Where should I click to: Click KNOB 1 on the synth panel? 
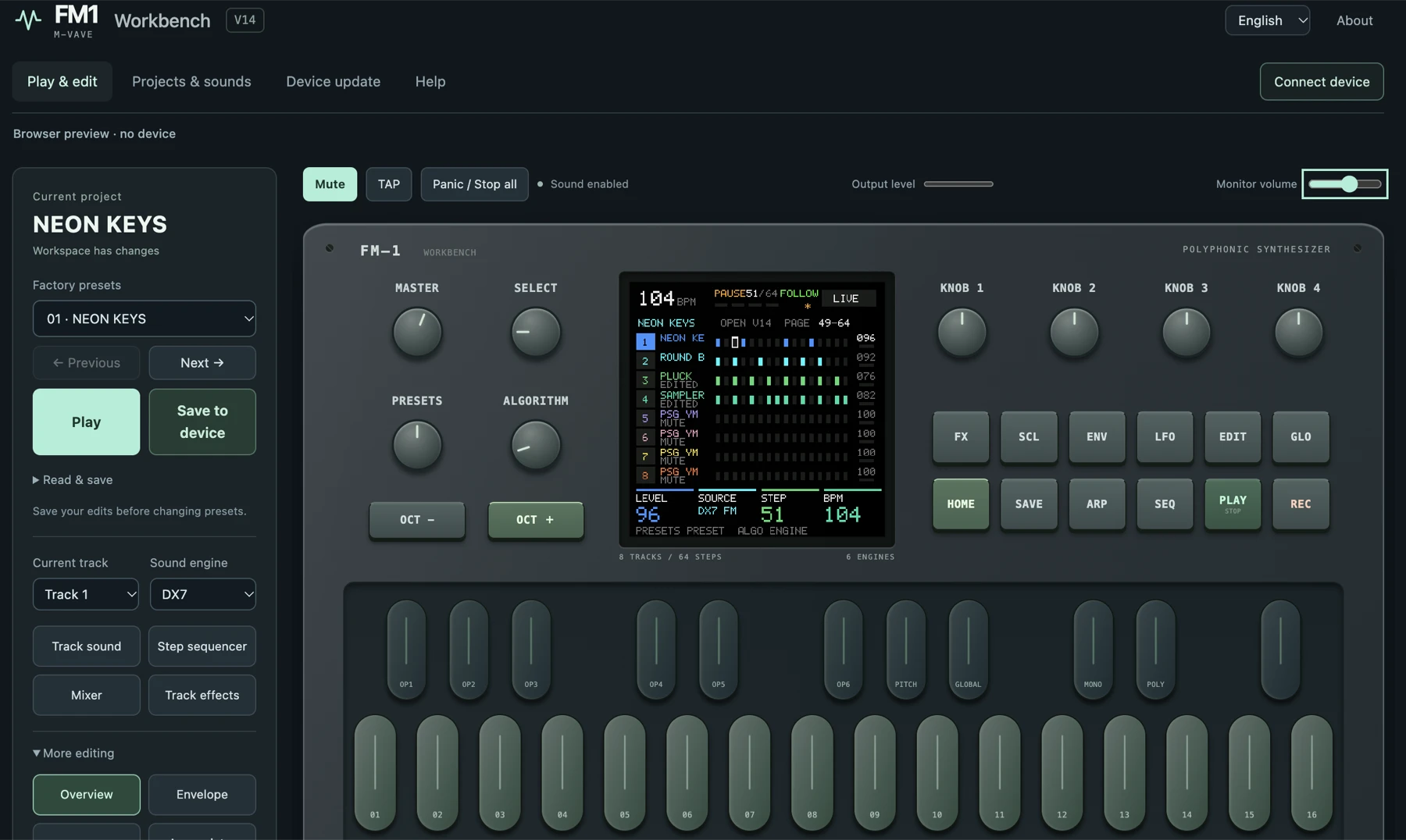click(x=962, y=332)
